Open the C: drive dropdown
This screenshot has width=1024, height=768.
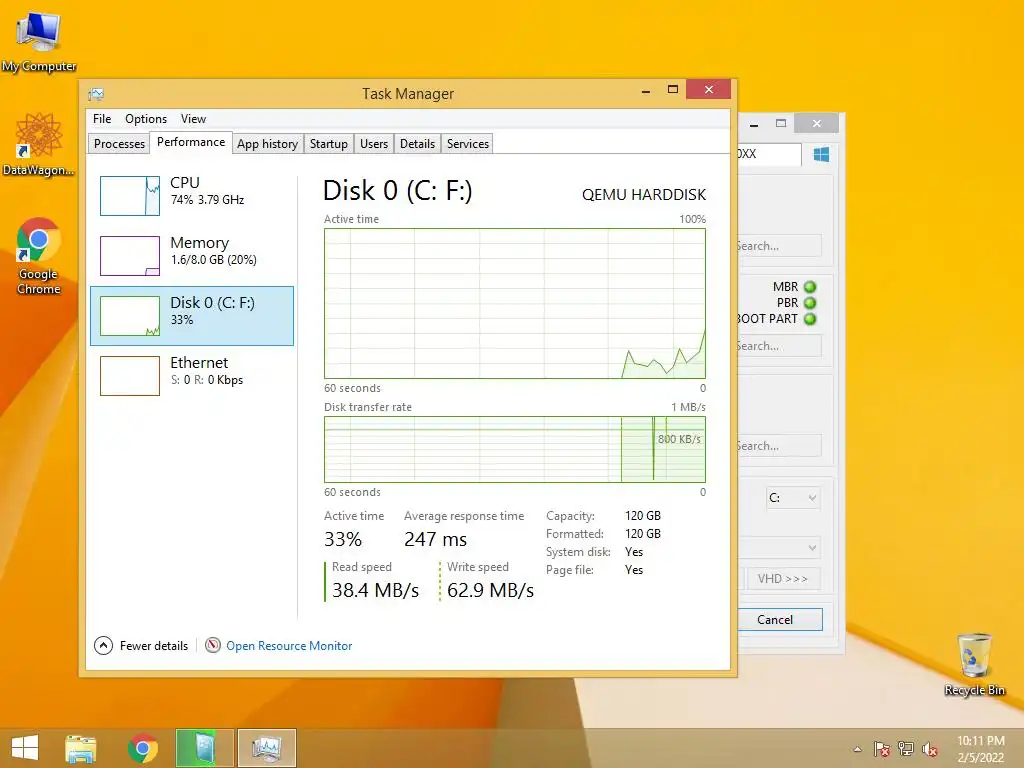[793, 498]
